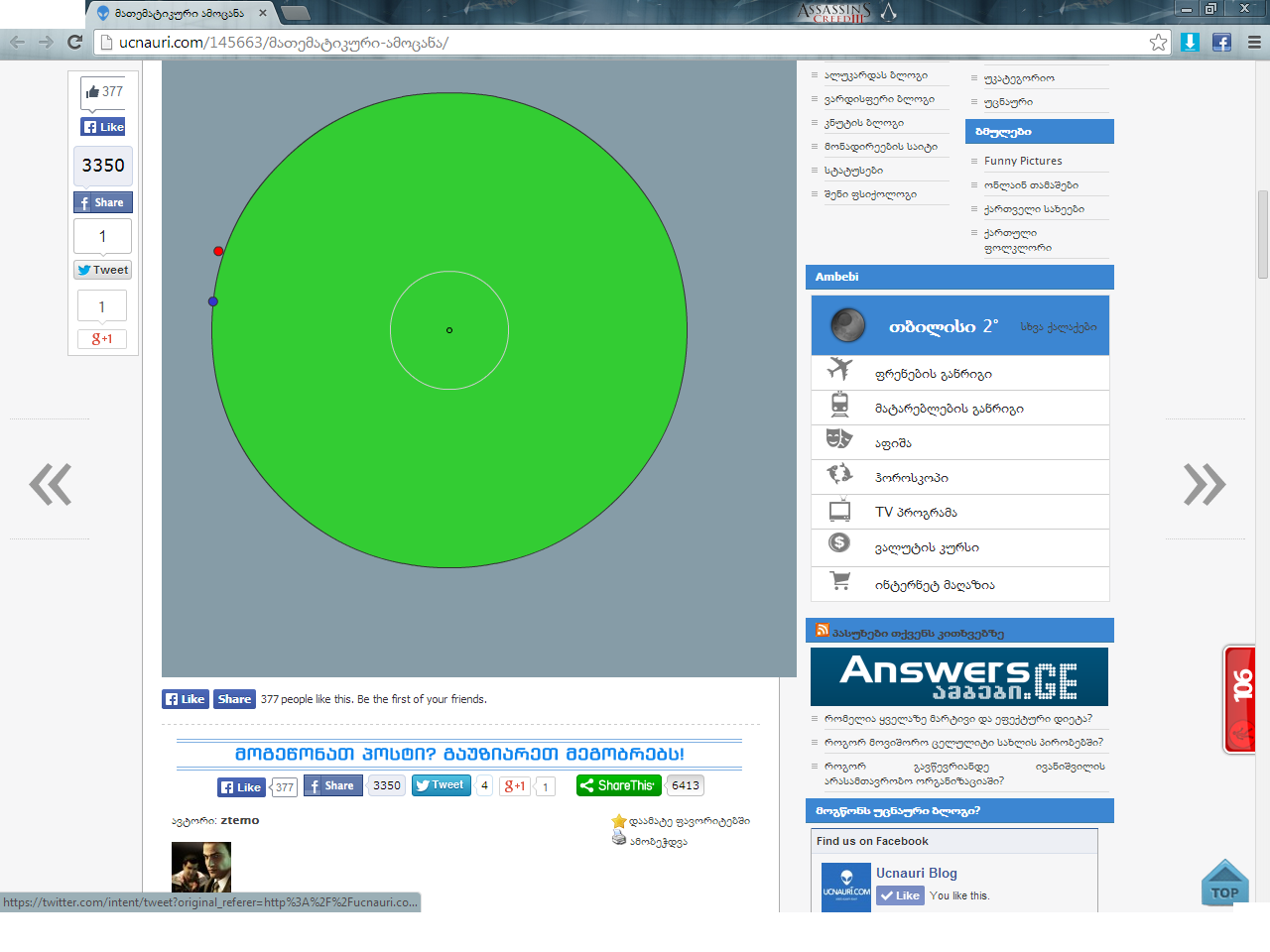Click the train schedule icon
The image size is (1270, 952).
click(x=839, y=404)
